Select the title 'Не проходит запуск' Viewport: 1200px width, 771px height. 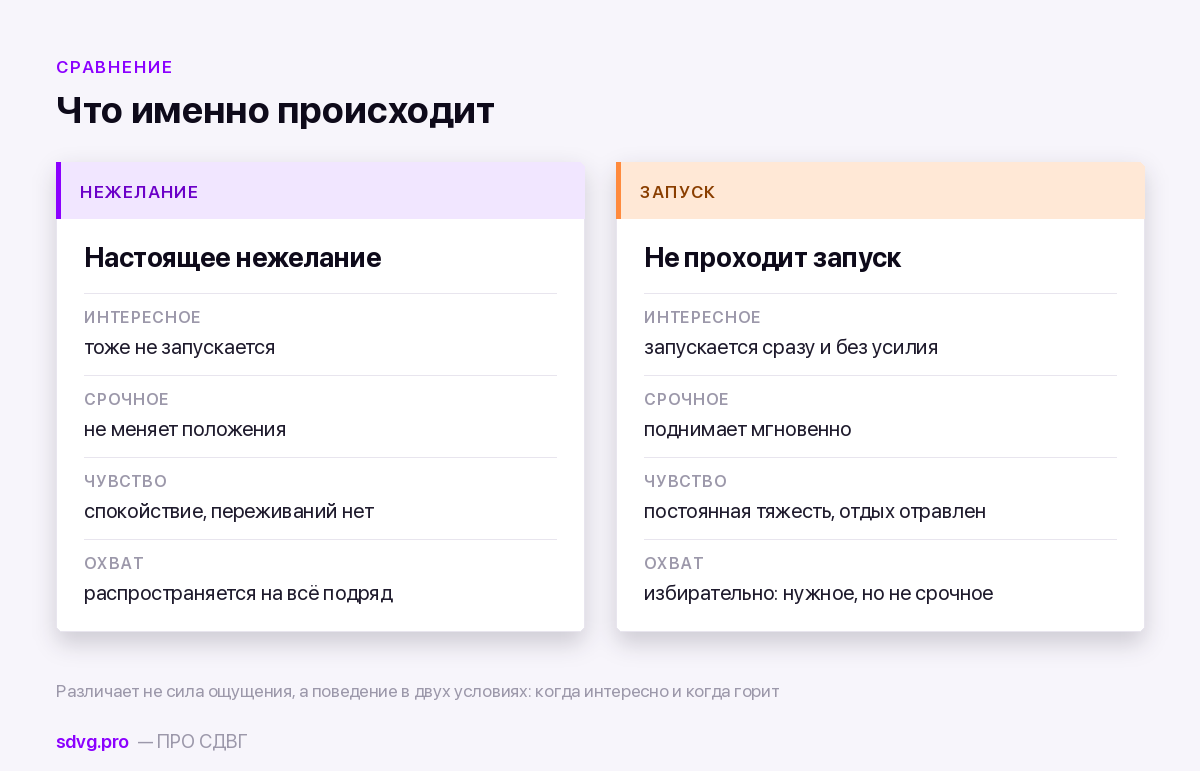tap(772, 257)
